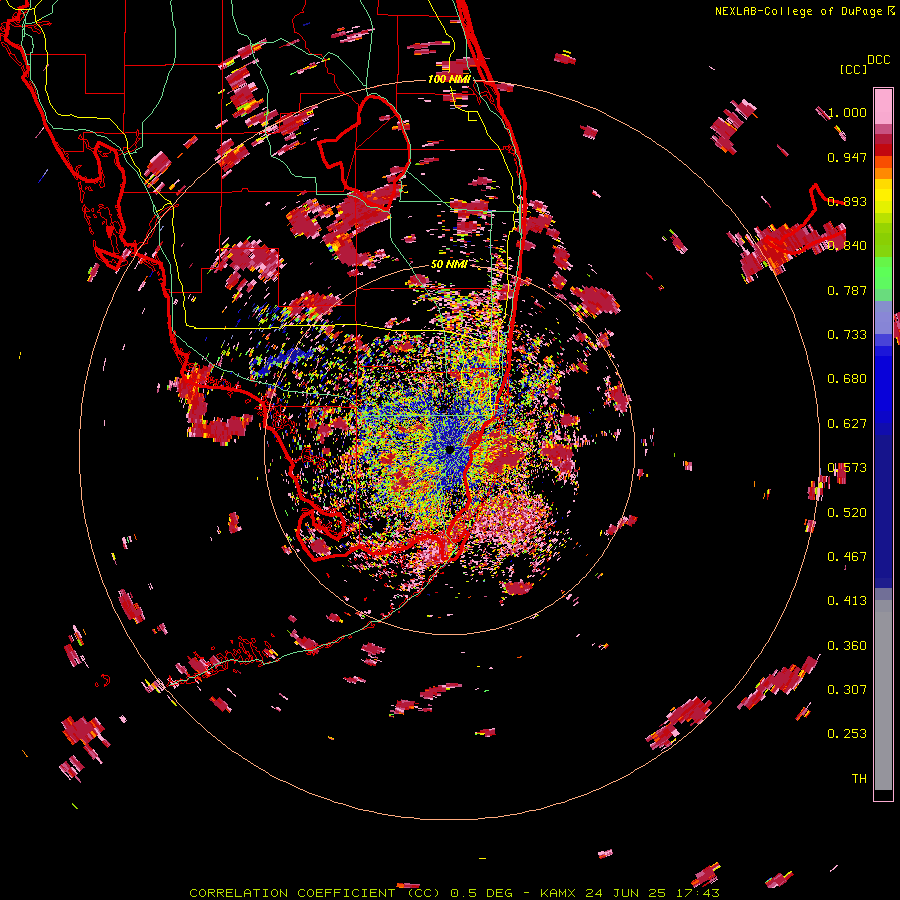This screenshot has height=900, width=900.
Task: Click the black radar site dot at center
Action: point(450,450)
